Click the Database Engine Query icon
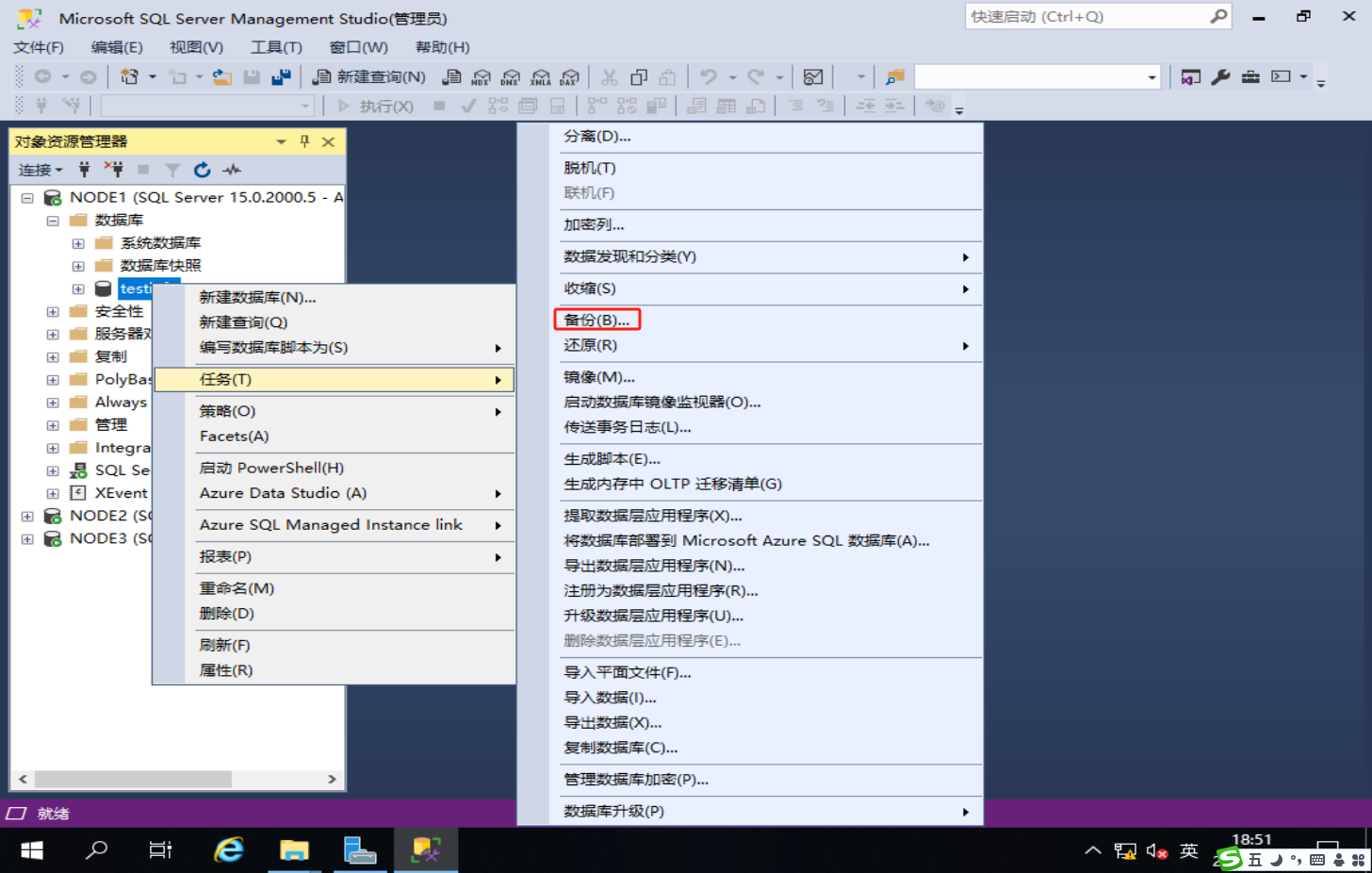 point(452,77)
